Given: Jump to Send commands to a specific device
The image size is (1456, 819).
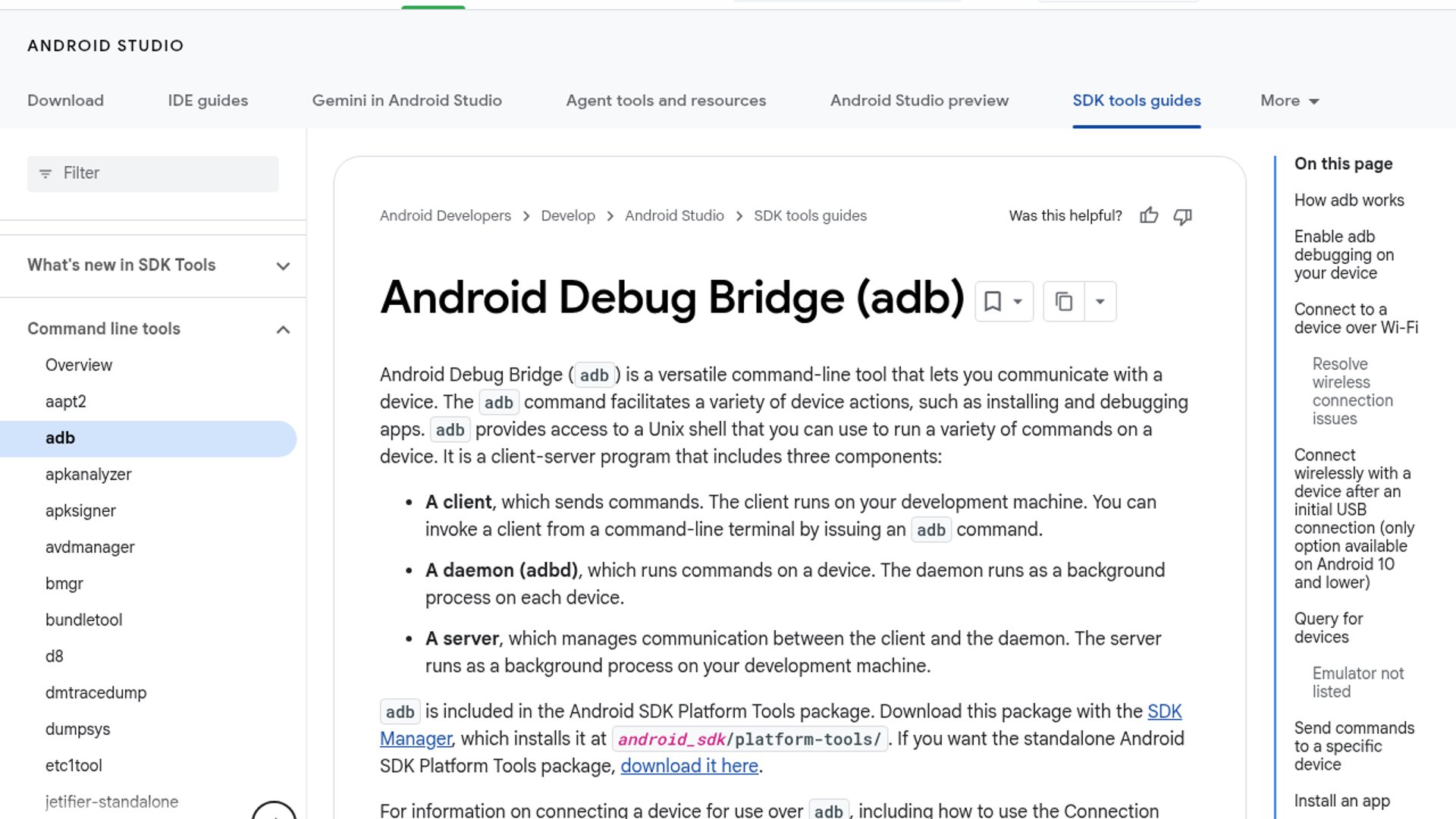Looking at the screenshot, I should point(1354,746).
